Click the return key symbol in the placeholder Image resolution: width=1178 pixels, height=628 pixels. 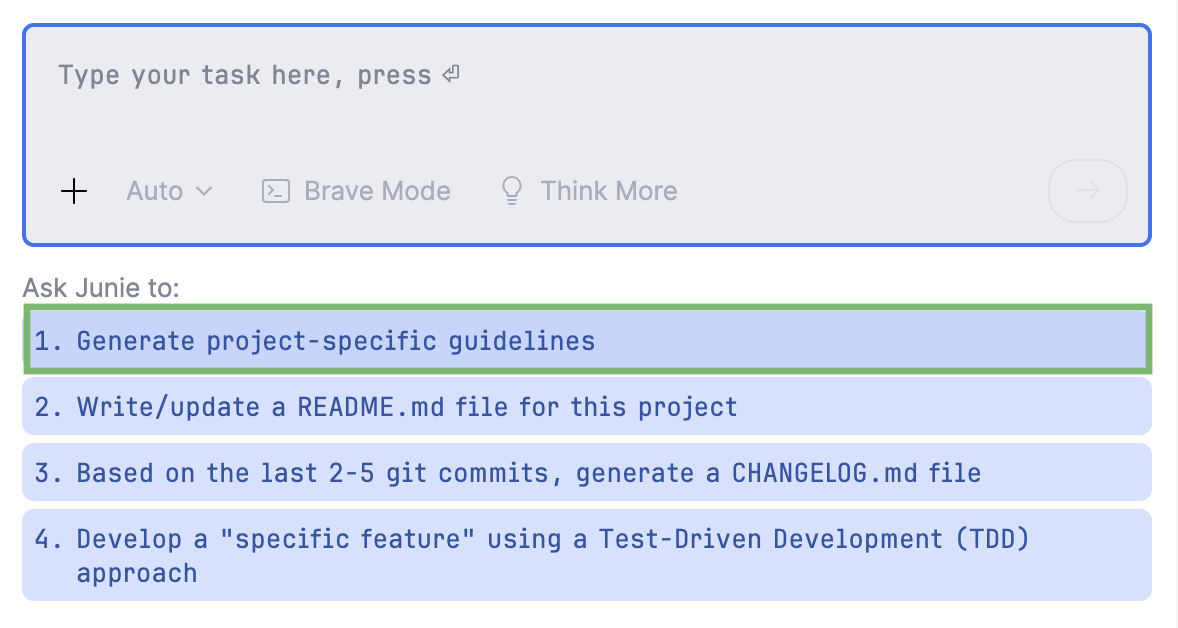[x=449, y=73]
